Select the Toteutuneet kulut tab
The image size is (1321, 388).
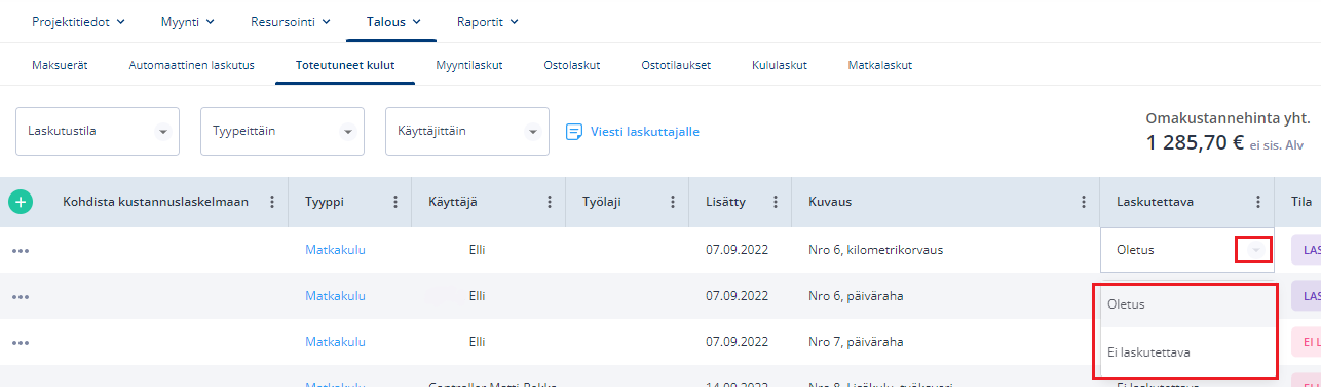click(x=345, y=65)
